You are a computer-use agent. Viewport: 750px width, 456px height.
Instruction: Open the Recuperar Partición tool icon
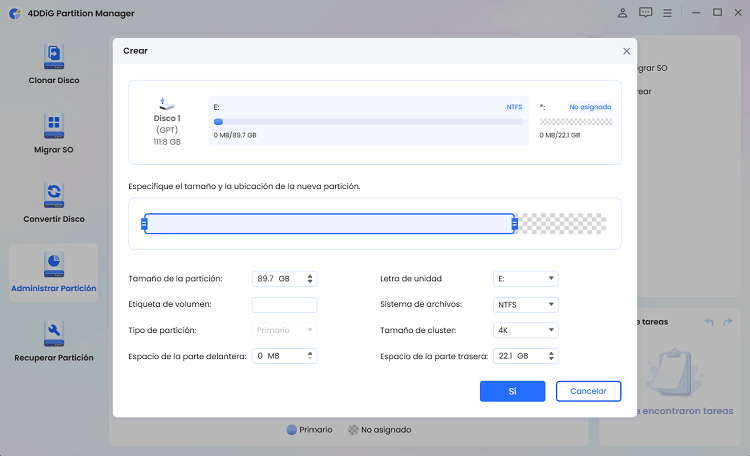54,333
